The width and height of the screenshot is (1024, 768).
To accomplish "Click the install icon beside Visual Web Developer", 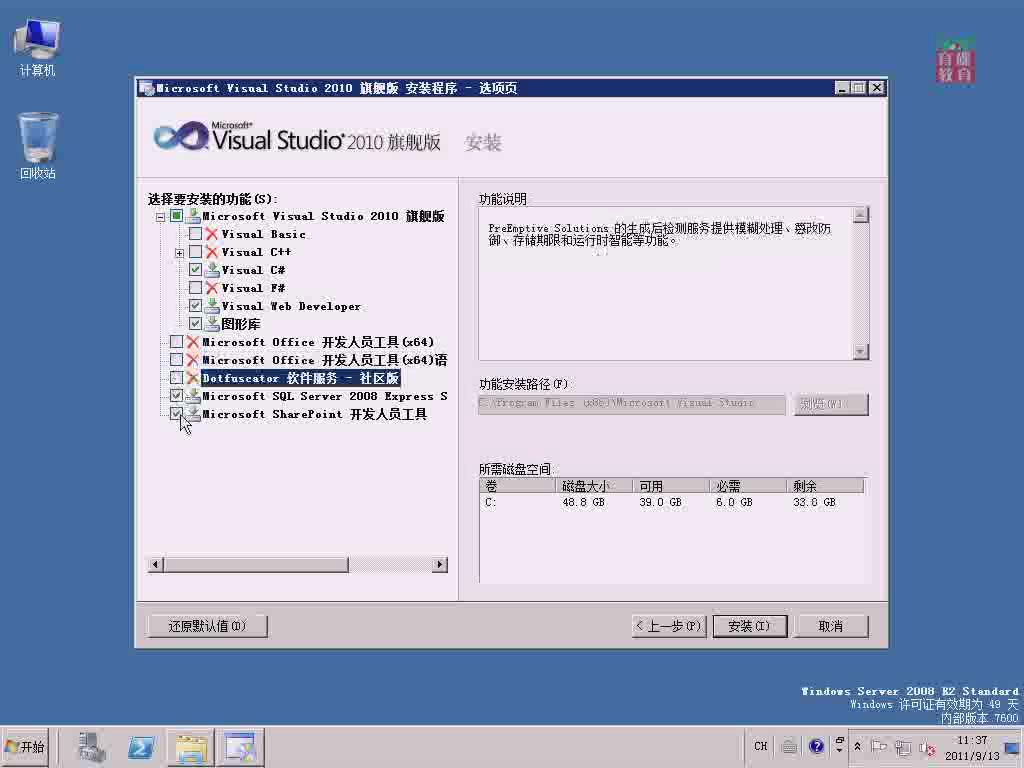I will (212, 306).
